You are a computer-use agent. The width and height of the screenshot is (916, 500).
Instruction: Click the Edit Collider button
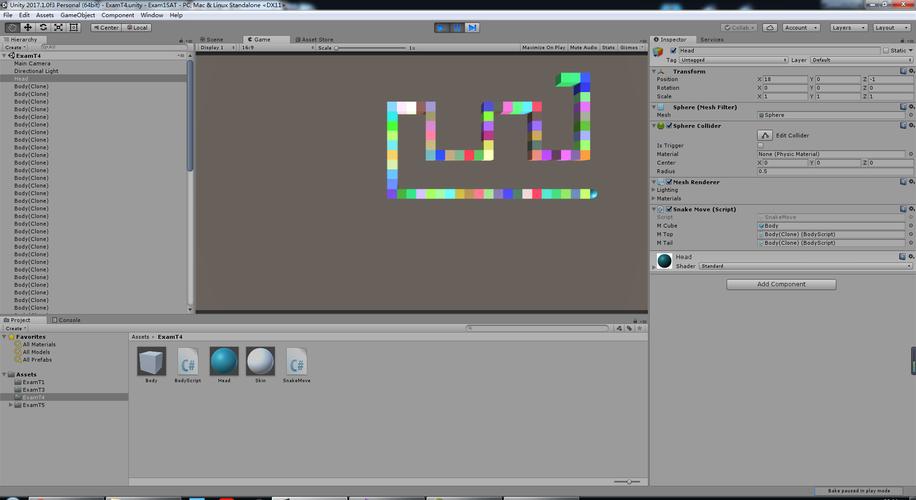coord(765,135)
